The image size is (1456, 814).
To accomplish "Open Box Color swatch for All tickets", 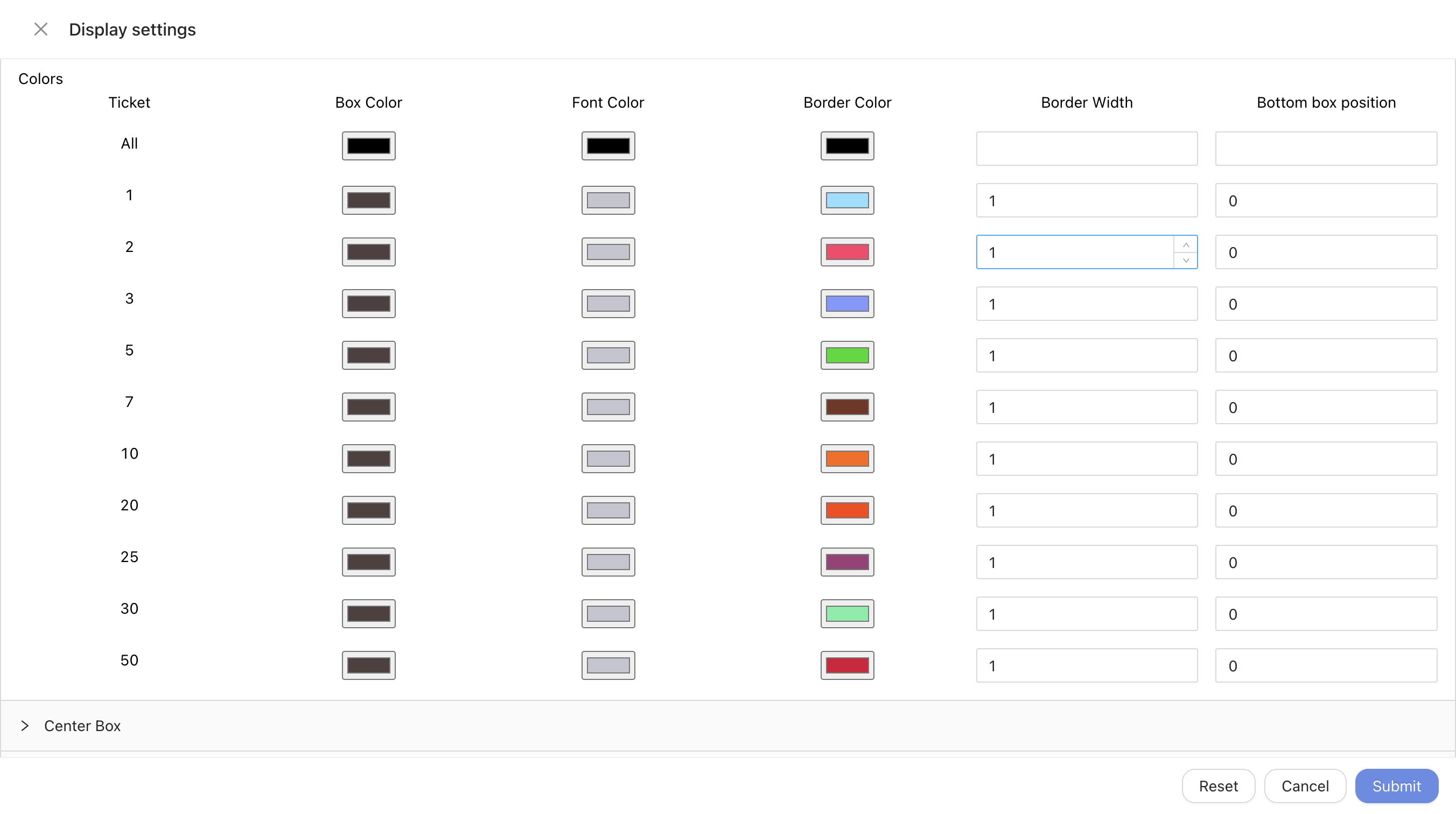I will pos(368,146).
